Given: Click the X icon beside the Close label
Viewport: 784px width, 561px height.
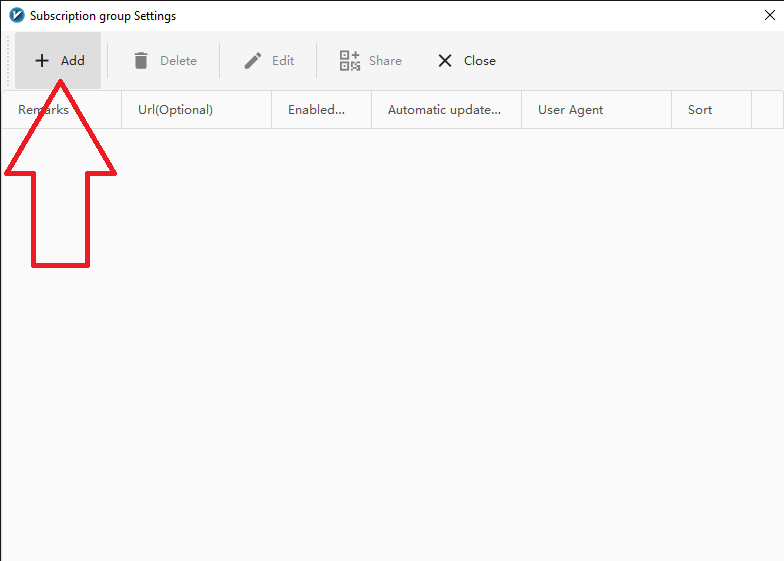Looking at the screenshot, I should click(x=445, y=61).
